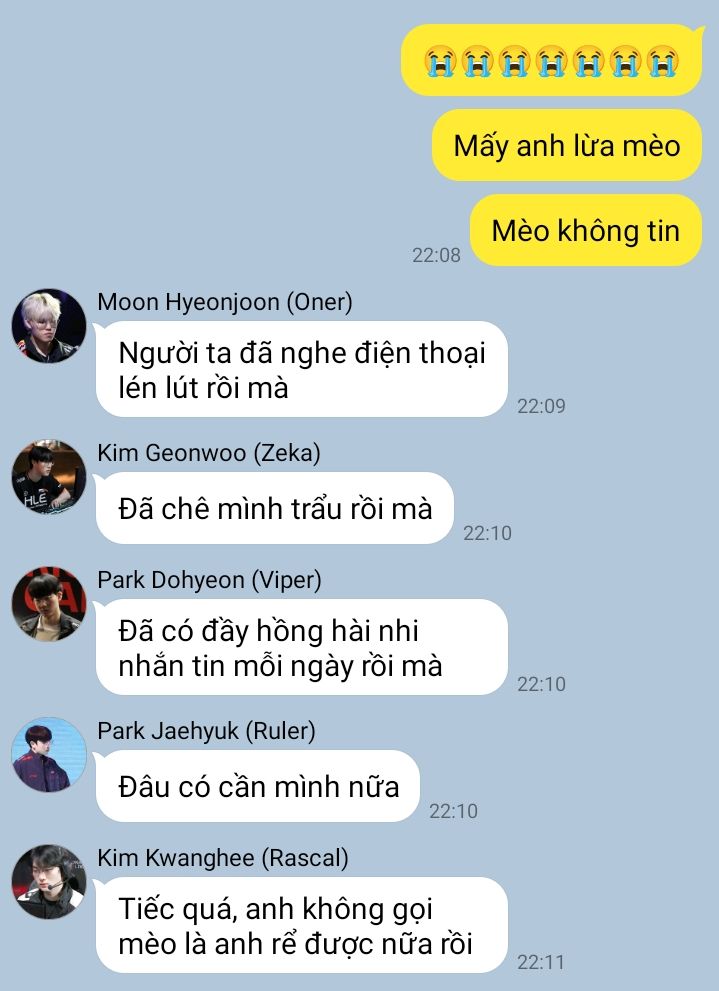Open Kim Kwanghee (Rascal) profile picture
Screen dimensions: 719x991
tap(49, 882)
